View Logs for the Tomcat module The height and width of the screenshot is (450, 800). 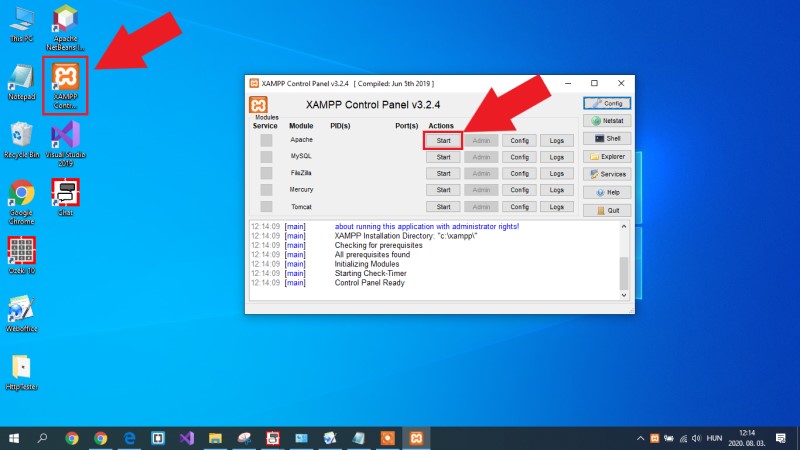tap(557, 207)
